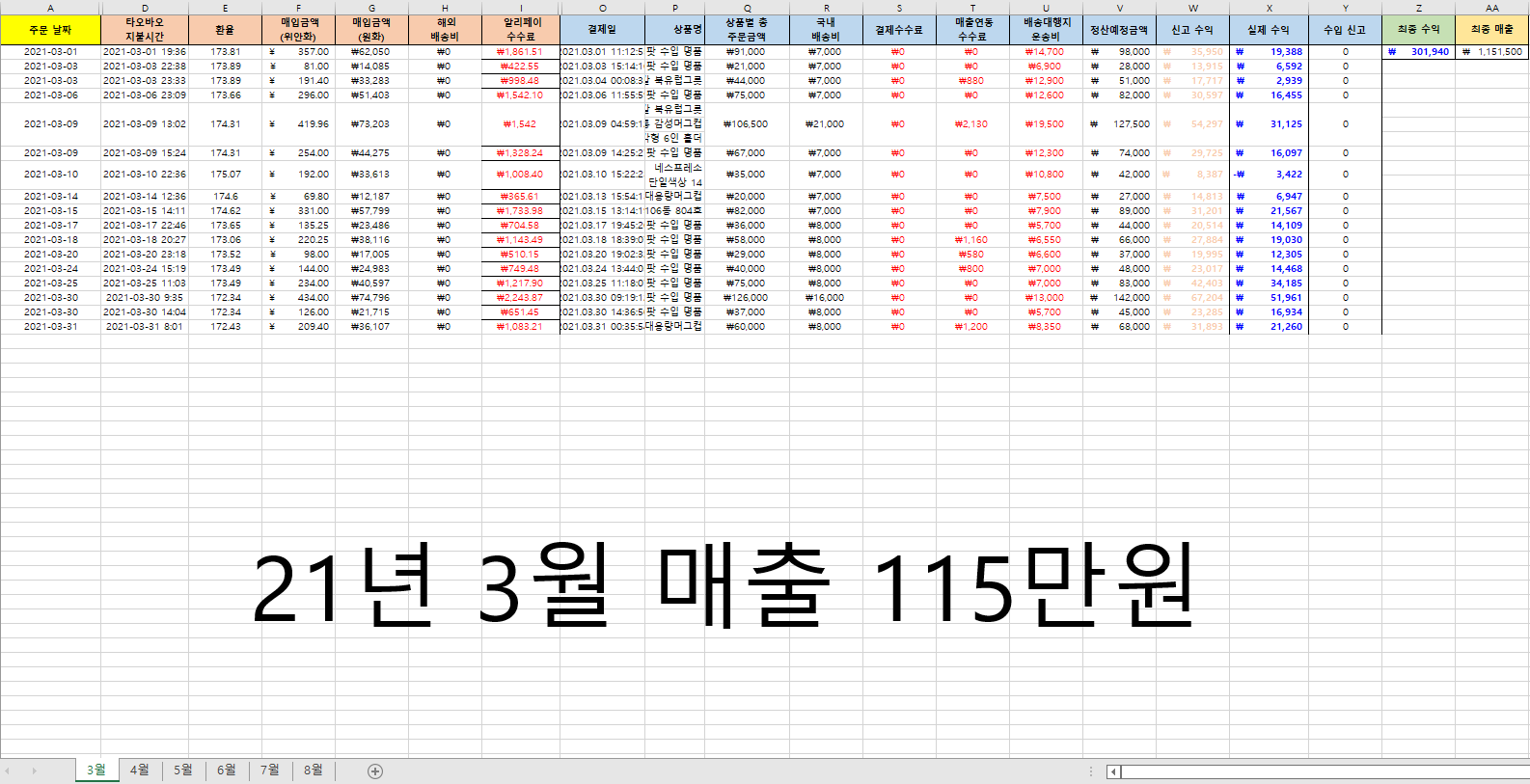The width and height of the screenshot is (1530, 784).
Task: Click the 매입금액 (위안화) header cell
Action: coord(298,30)
